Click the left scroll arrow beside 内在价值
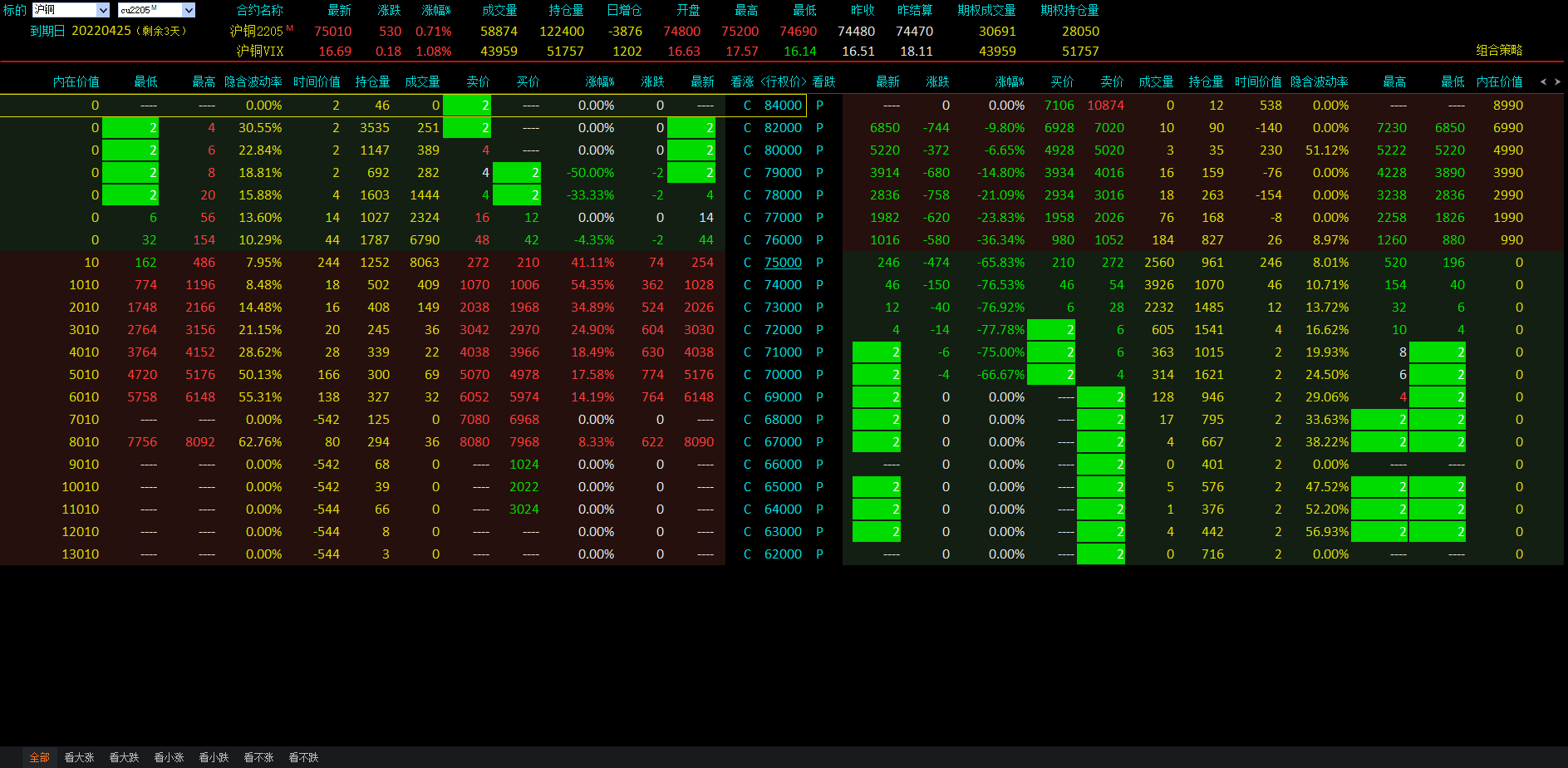The width and height of the screenshot is (1568, 768). [x=1544, y=81]
